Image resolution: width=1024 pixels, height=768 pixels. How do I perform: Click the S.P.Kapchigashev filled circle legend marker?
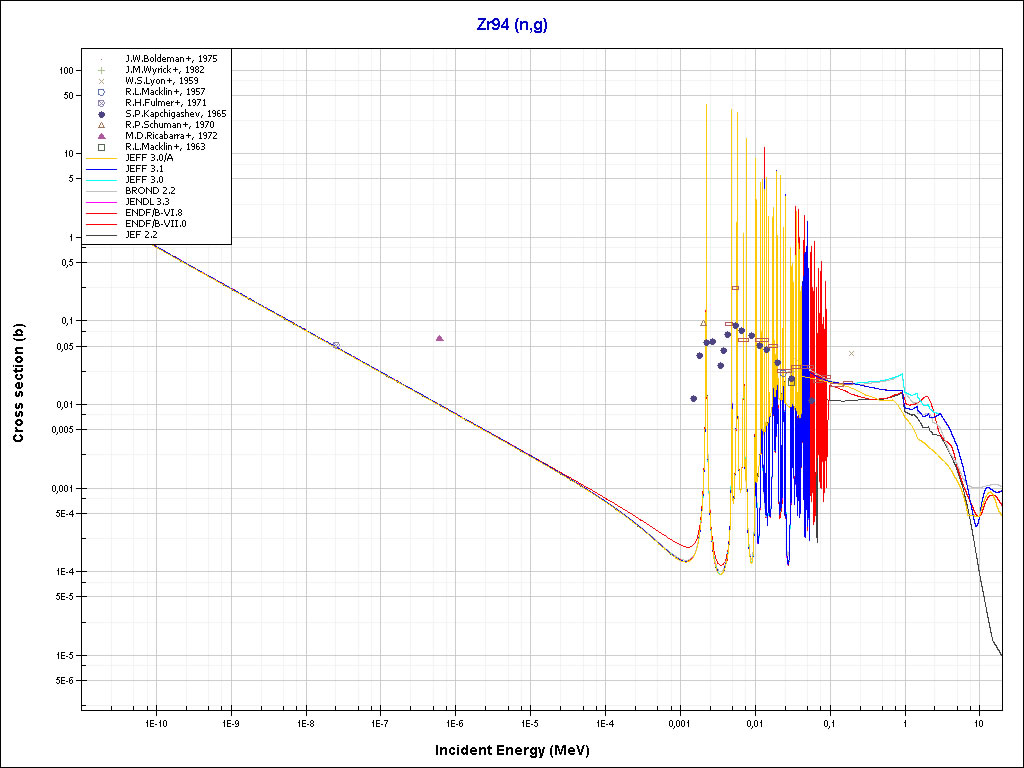coord(102,114)
